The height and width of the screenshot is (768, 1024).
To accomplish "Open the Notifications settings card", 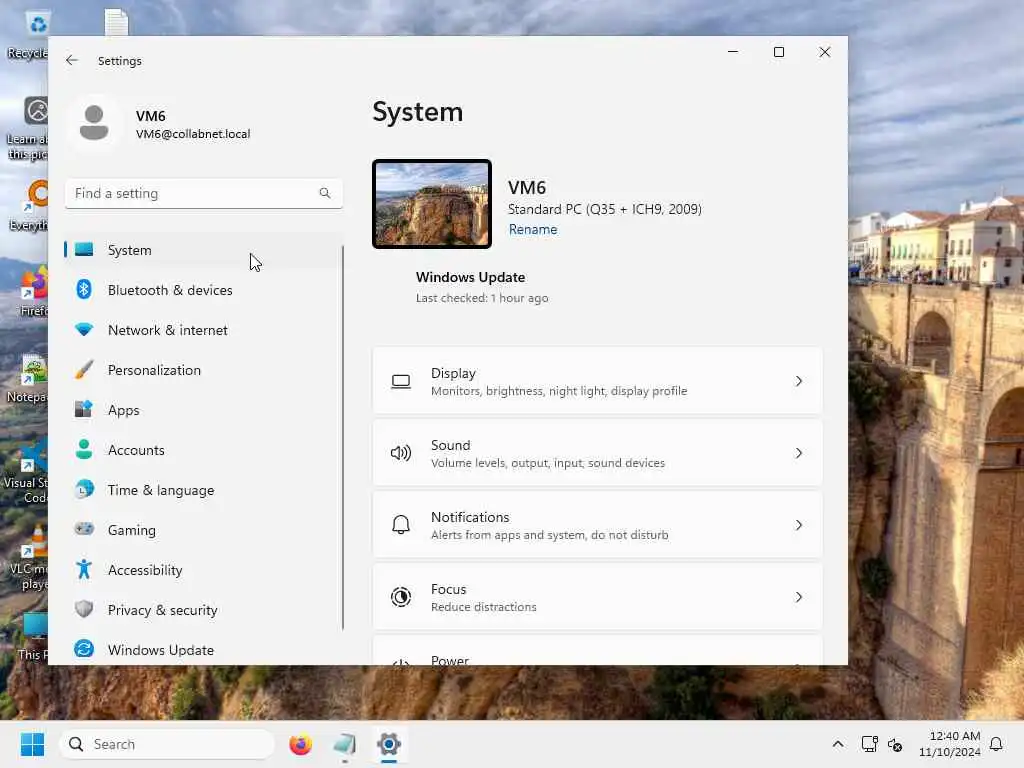I will 597,525.
